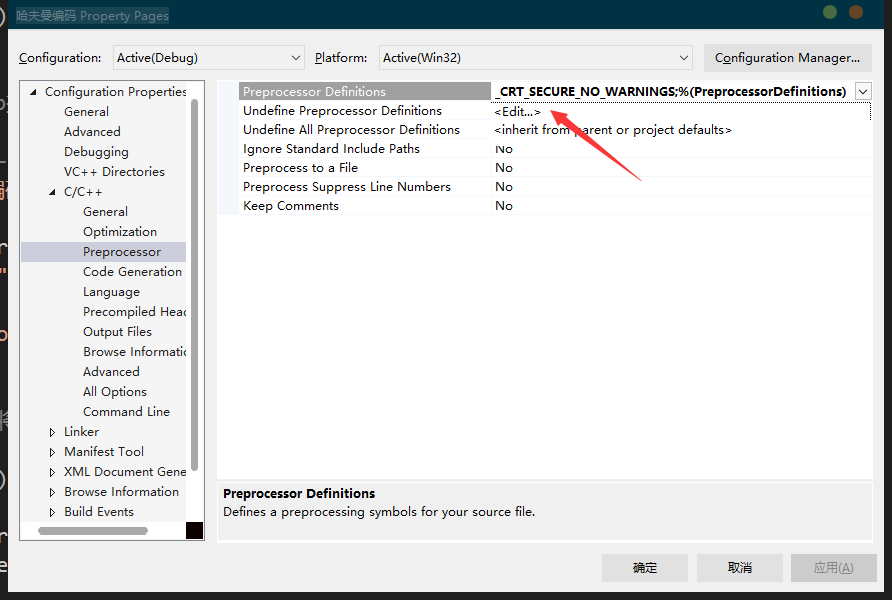Select Ignore Standard Include Paths row
This screenshot has height=600, width=892.
[365, 148]
